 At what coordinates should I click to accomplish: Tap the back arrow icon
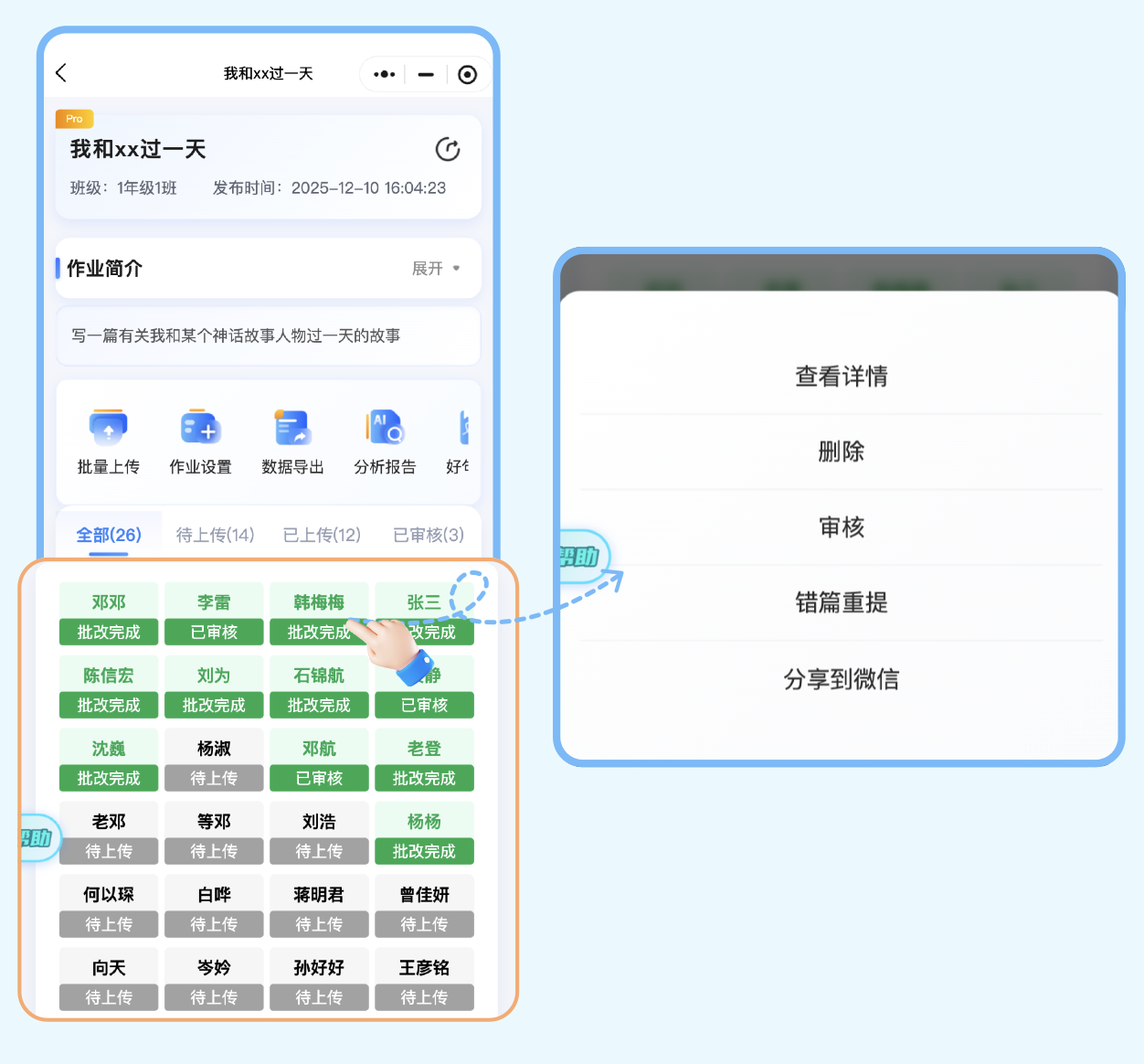tap(61, 73)
